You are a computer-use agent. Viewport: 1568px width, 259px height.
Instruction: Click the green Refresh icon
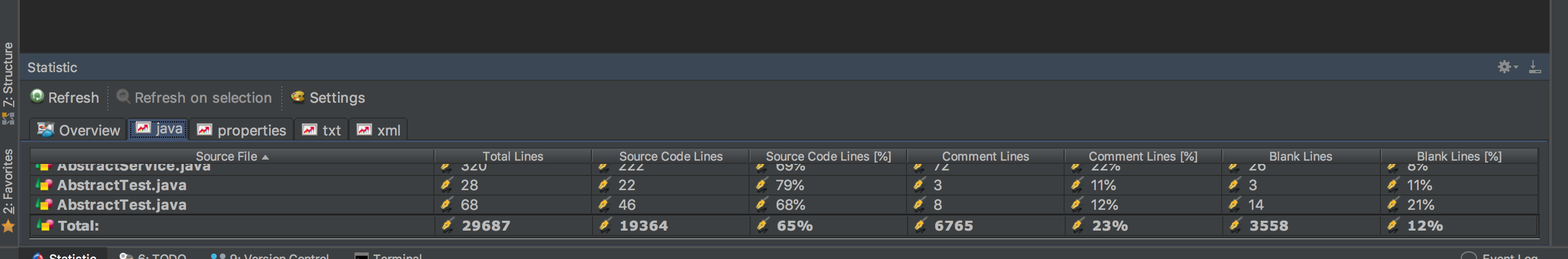[x=37, y=96]
